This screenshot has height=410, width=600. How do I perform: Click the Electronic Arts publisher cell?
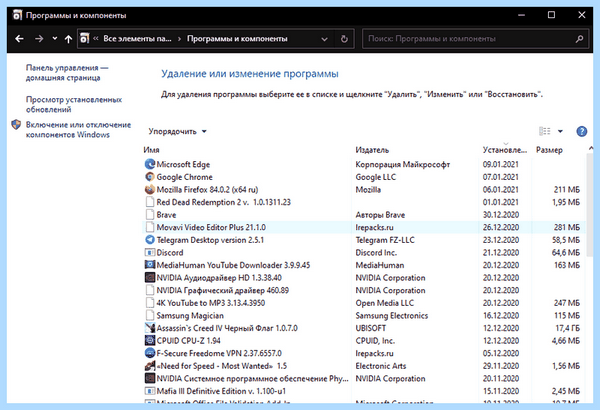point(381,366)
